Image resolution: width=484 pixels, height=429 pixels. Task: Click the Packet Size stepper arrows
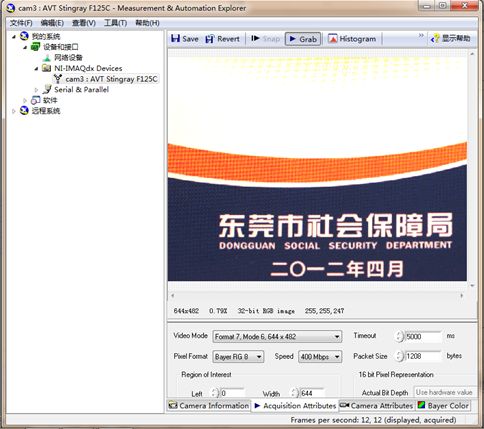click(x=399, y=356)
